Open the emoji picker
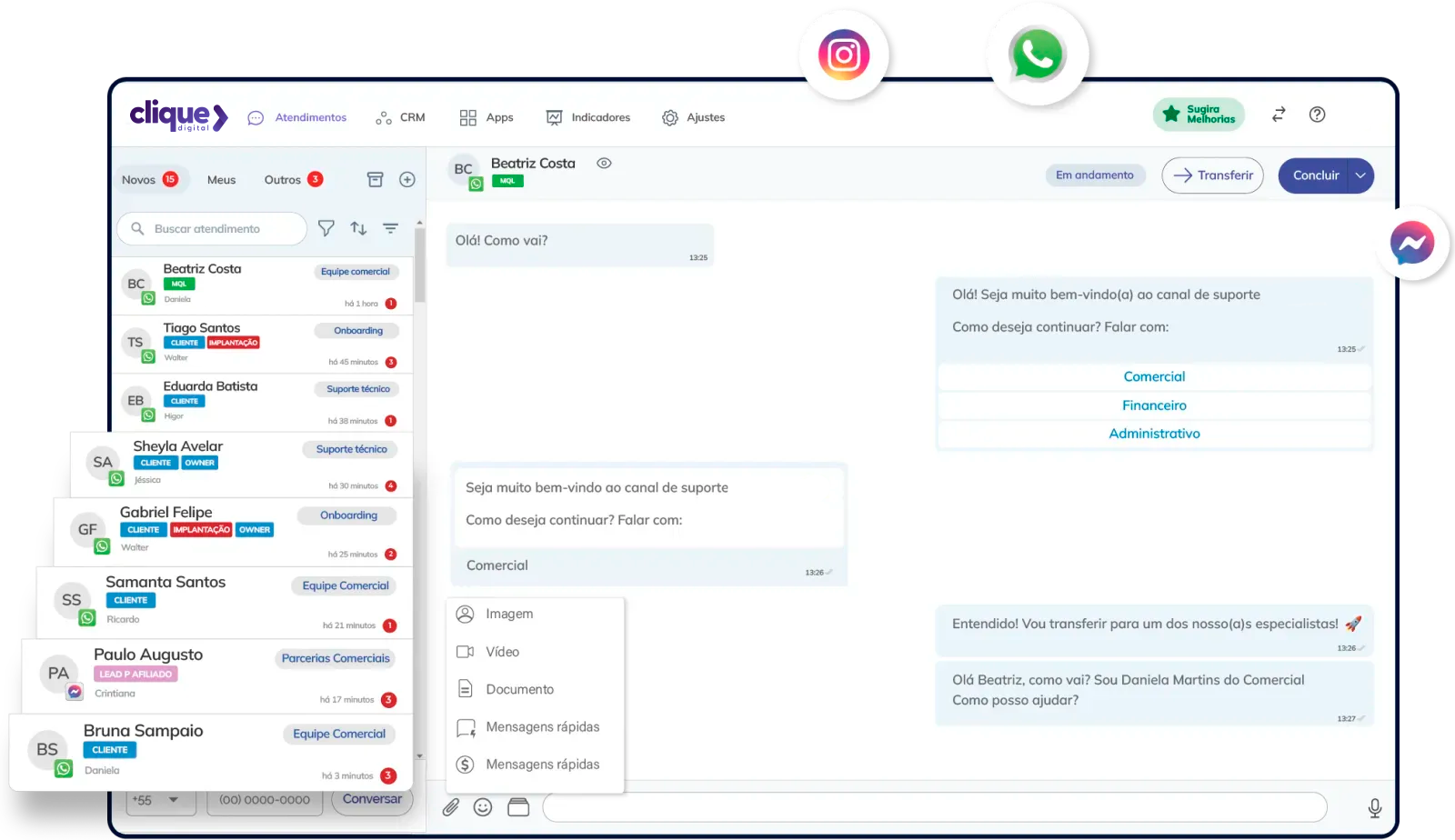1455x840 pixels. (x=483, y=807)
